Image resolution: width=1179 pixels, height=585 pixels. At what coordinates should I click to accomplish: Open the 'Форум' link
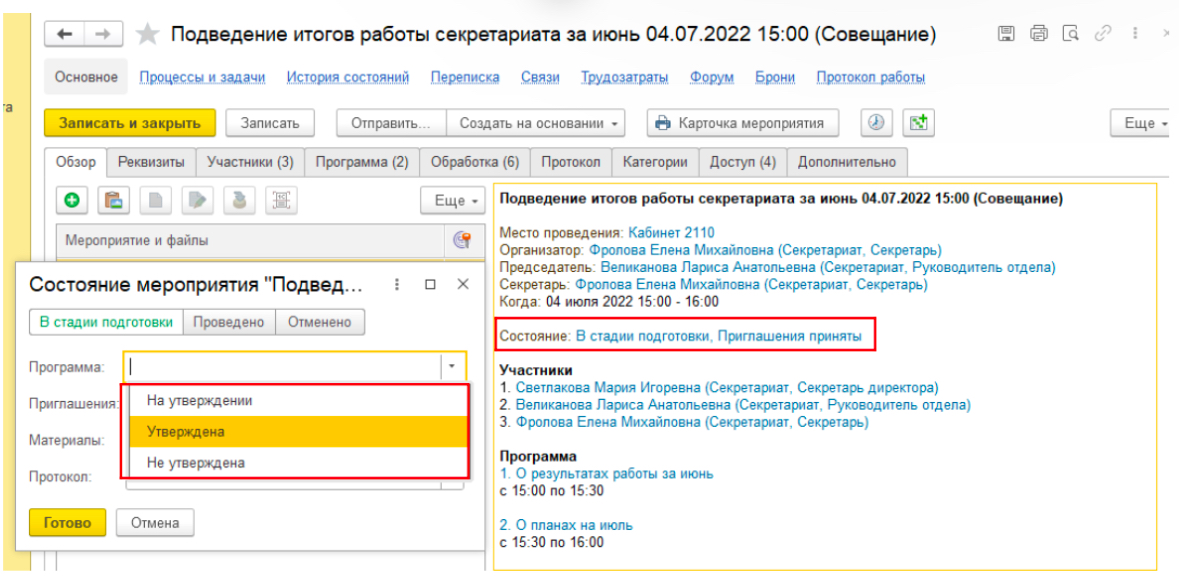coord(712,77)
